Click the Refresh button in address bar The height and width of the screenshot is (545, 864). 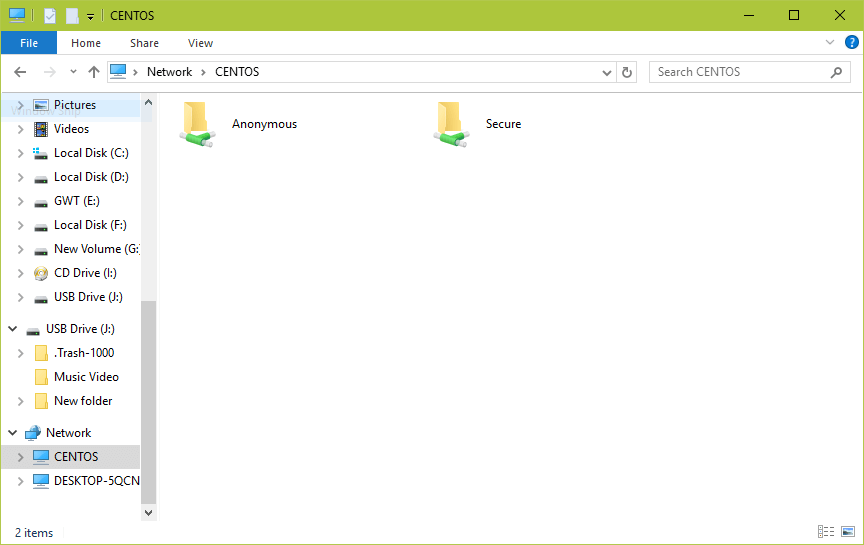627,72
